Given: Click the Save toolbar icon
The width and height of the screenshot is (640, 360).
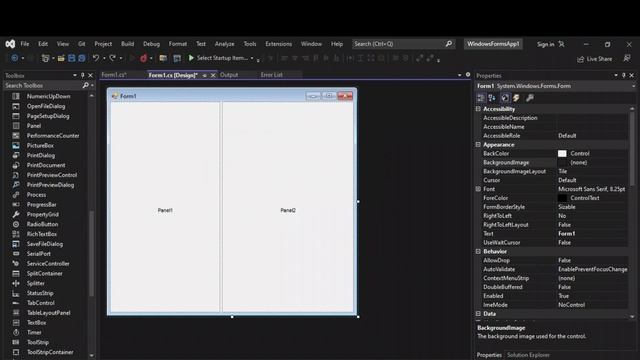Looking at the screenshot, I should pyautogui.click(x=71, y=58).
